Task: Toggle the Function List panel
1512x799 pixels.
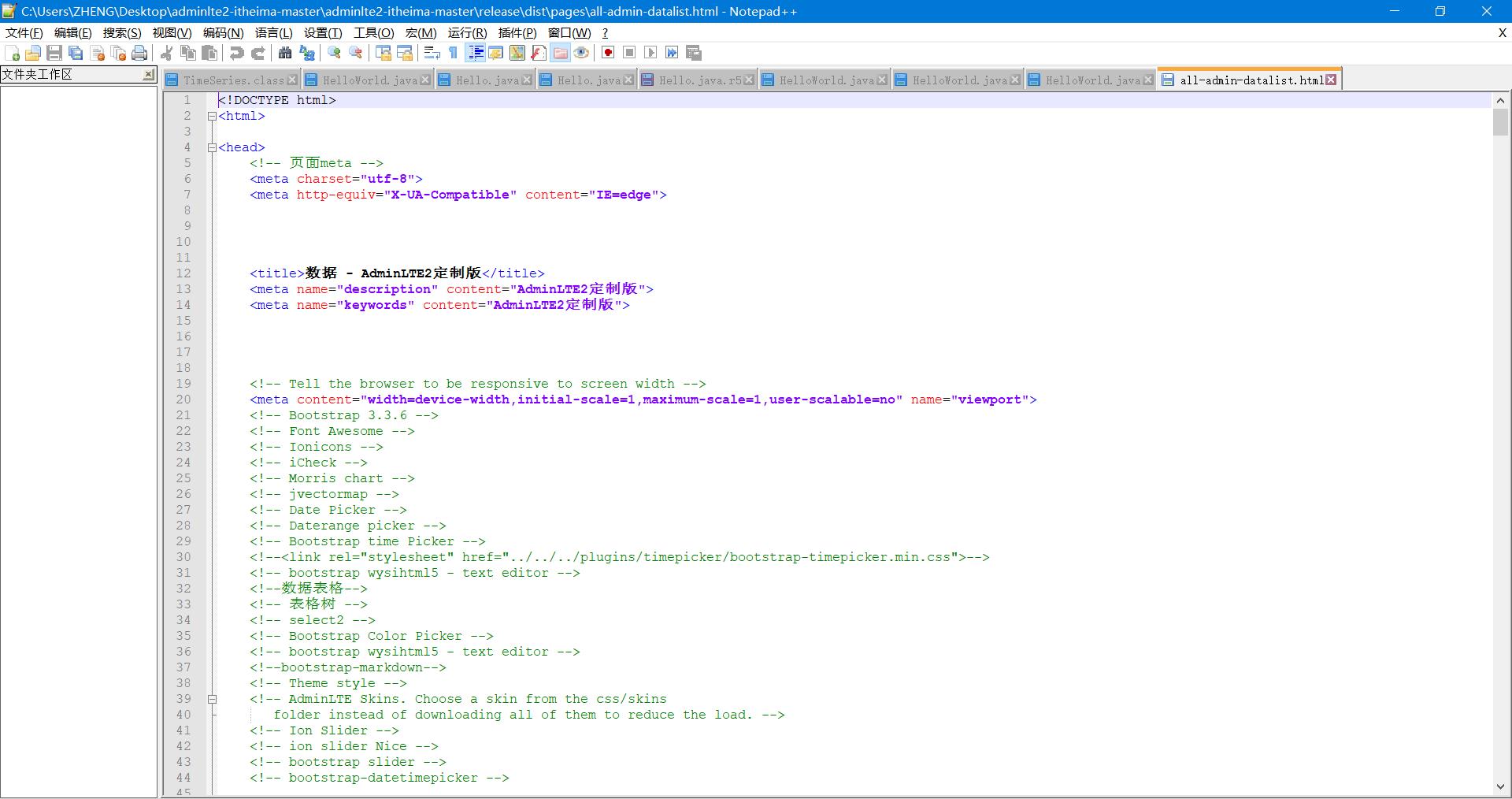Action: [x=539, y=53]
